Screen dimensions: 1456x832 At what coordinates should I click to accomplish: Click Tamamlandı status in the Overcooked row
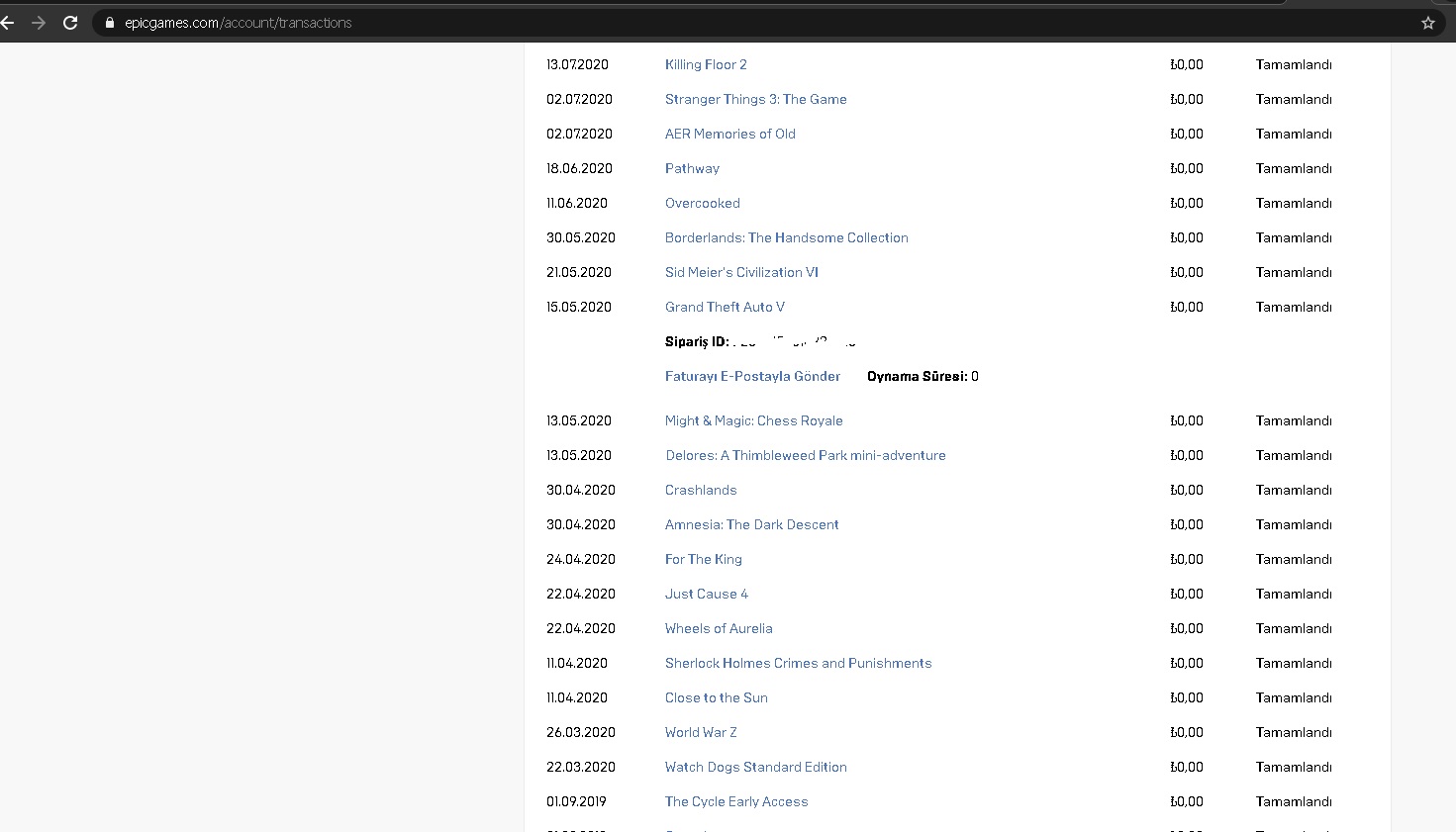click(x=1294, y=203)
